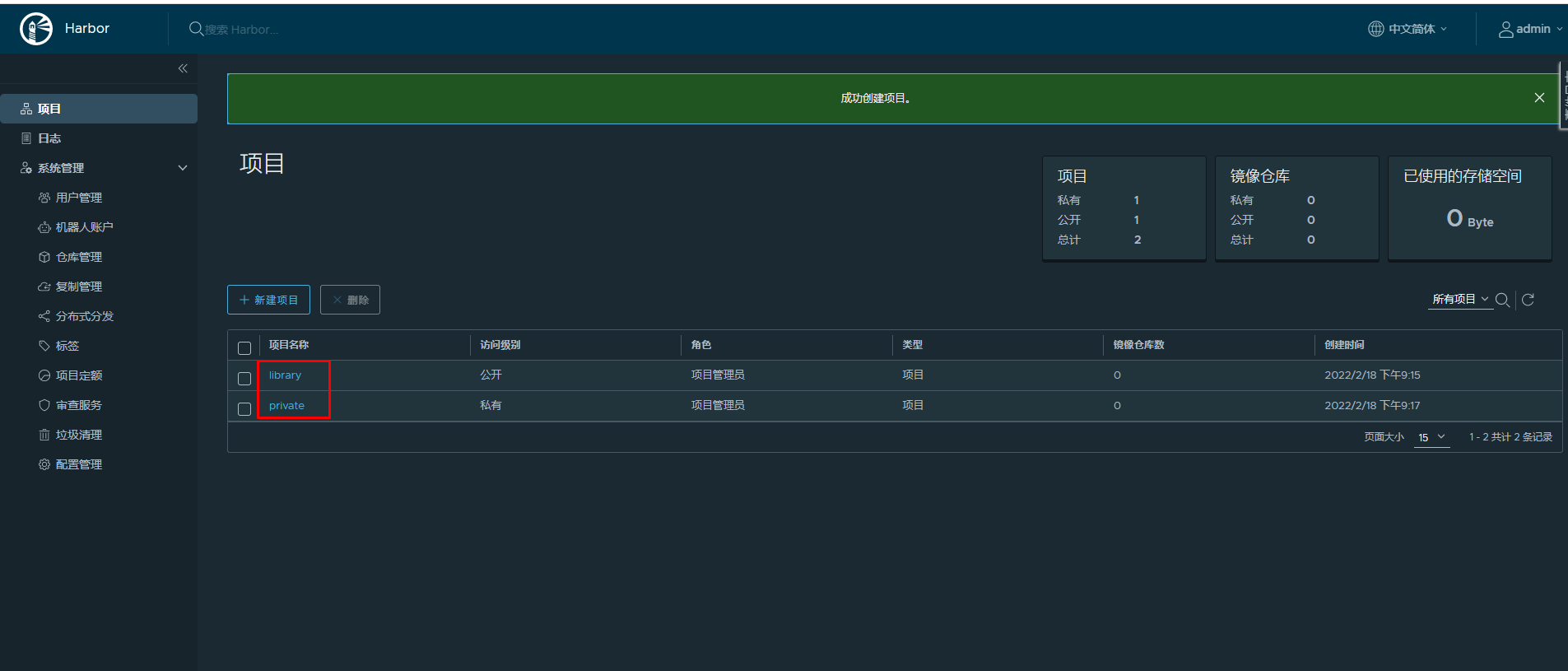Select all projects with header checkbox
1568x671 pixels.
point(244,348)
